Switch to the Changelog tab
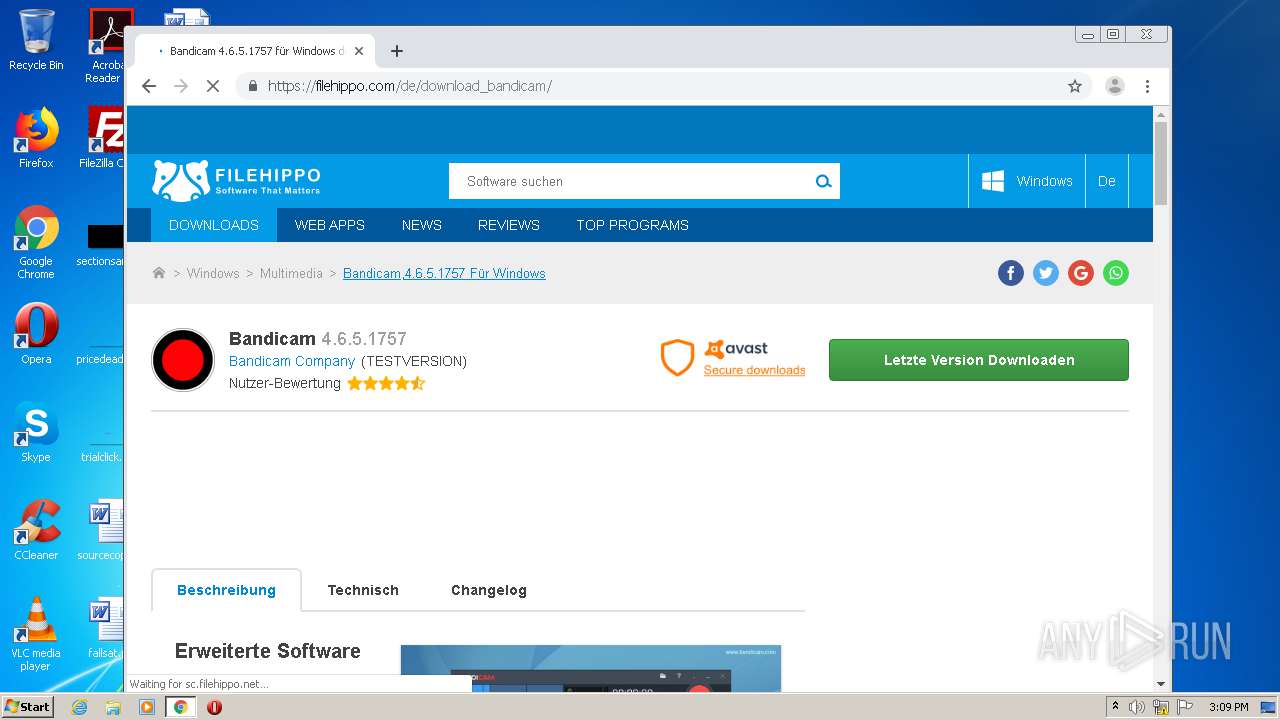This screenshot has height=720, width=1280. pyautogui.click(x=489, y=590)
